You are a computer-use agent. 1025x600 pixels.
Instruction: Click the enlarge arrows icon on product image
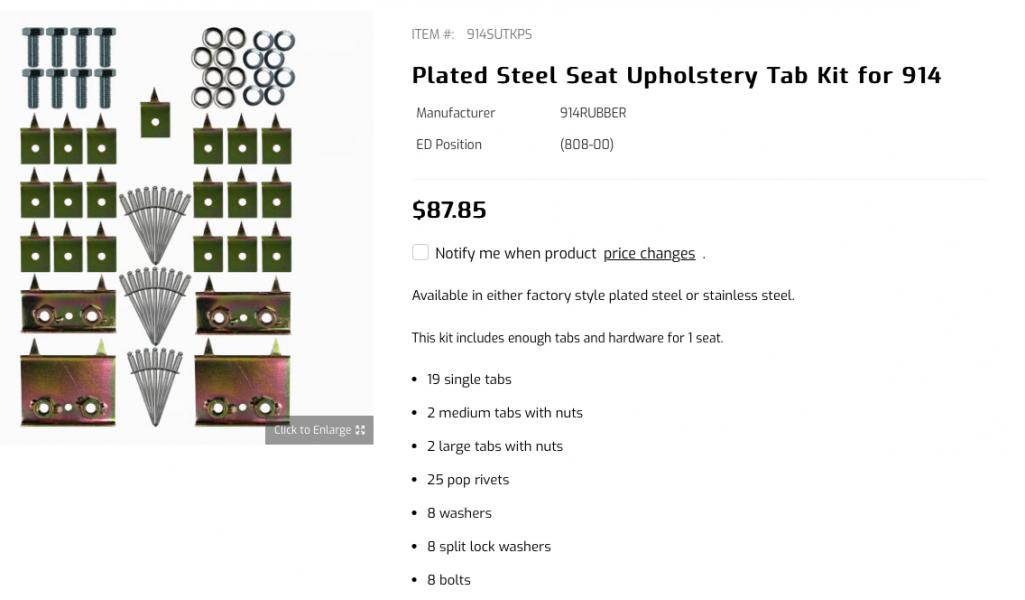(360, 430)
